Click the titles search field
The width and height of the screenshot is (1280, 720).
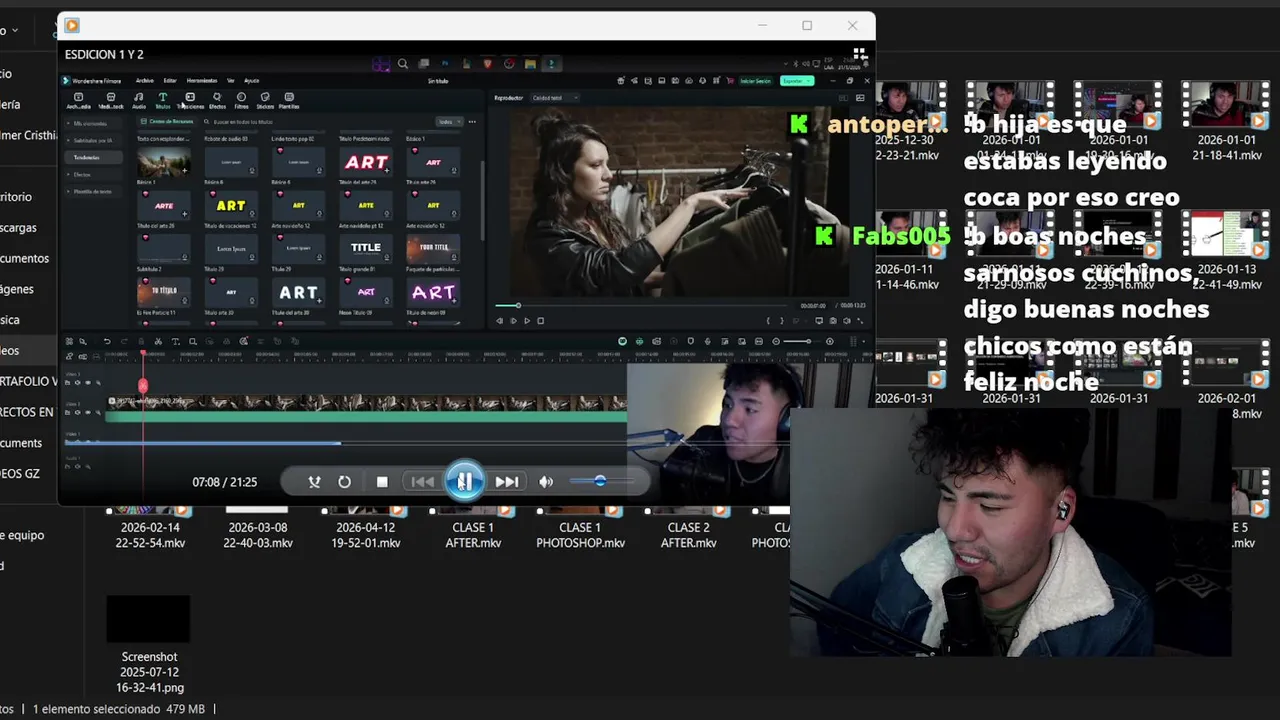(x=315, y=121)
